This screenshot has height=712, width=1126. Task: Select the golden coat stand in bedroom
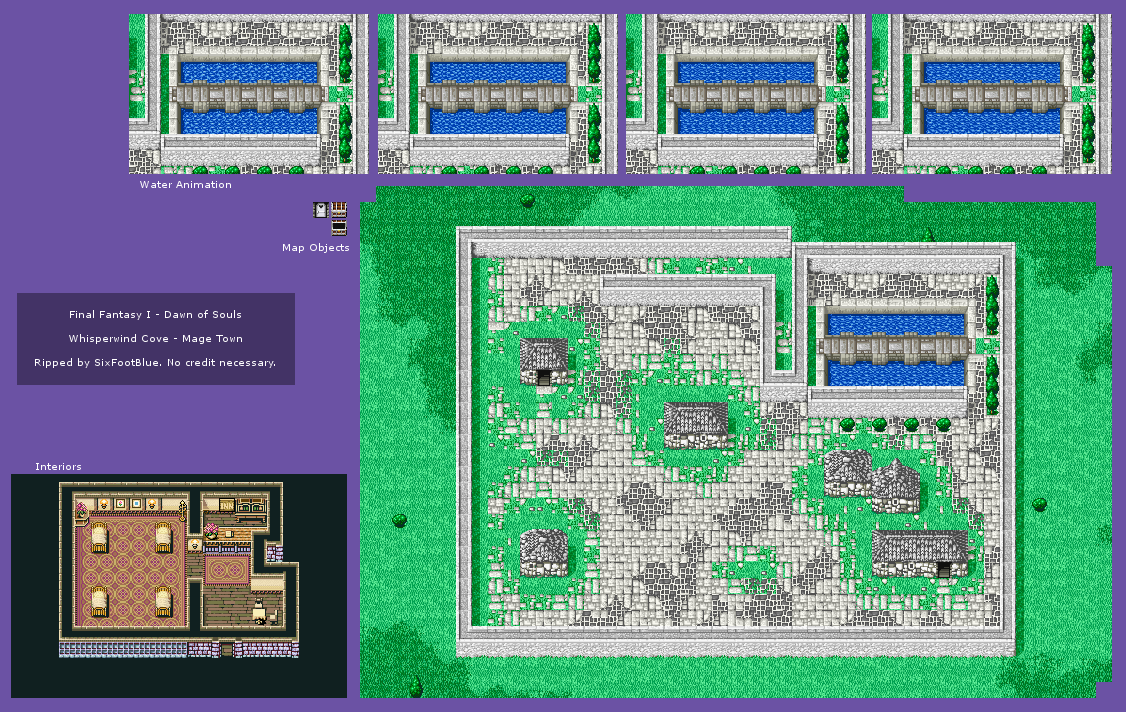(182, 510)
